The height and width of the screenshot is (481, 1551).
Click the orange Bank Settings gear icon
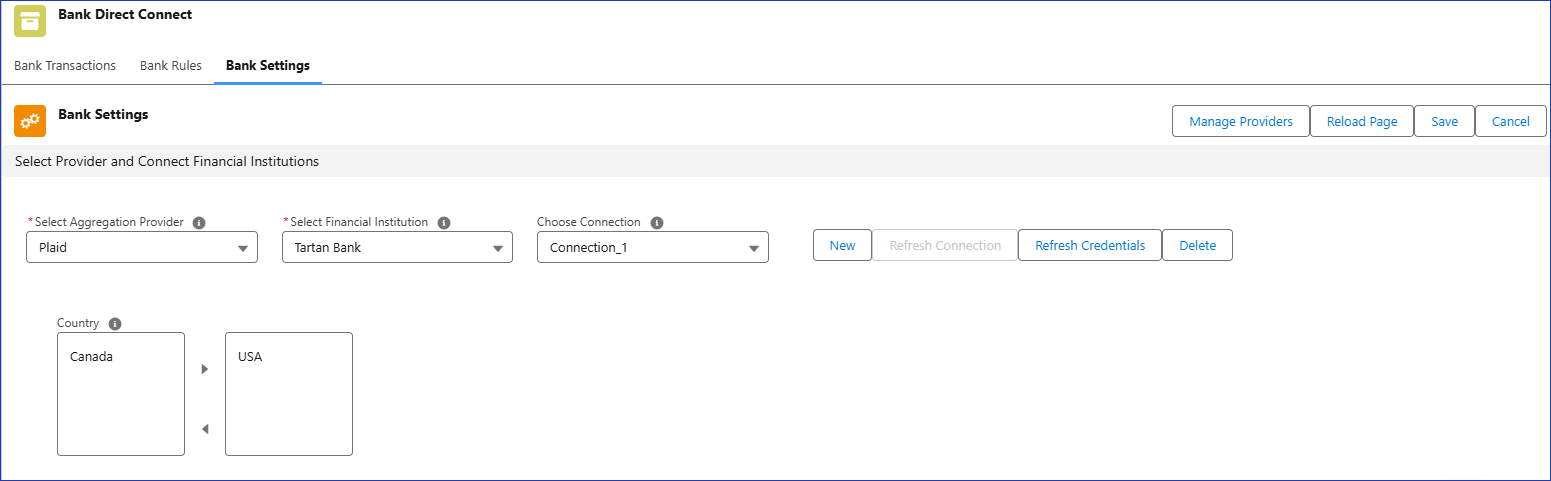[x=30, y=121]
